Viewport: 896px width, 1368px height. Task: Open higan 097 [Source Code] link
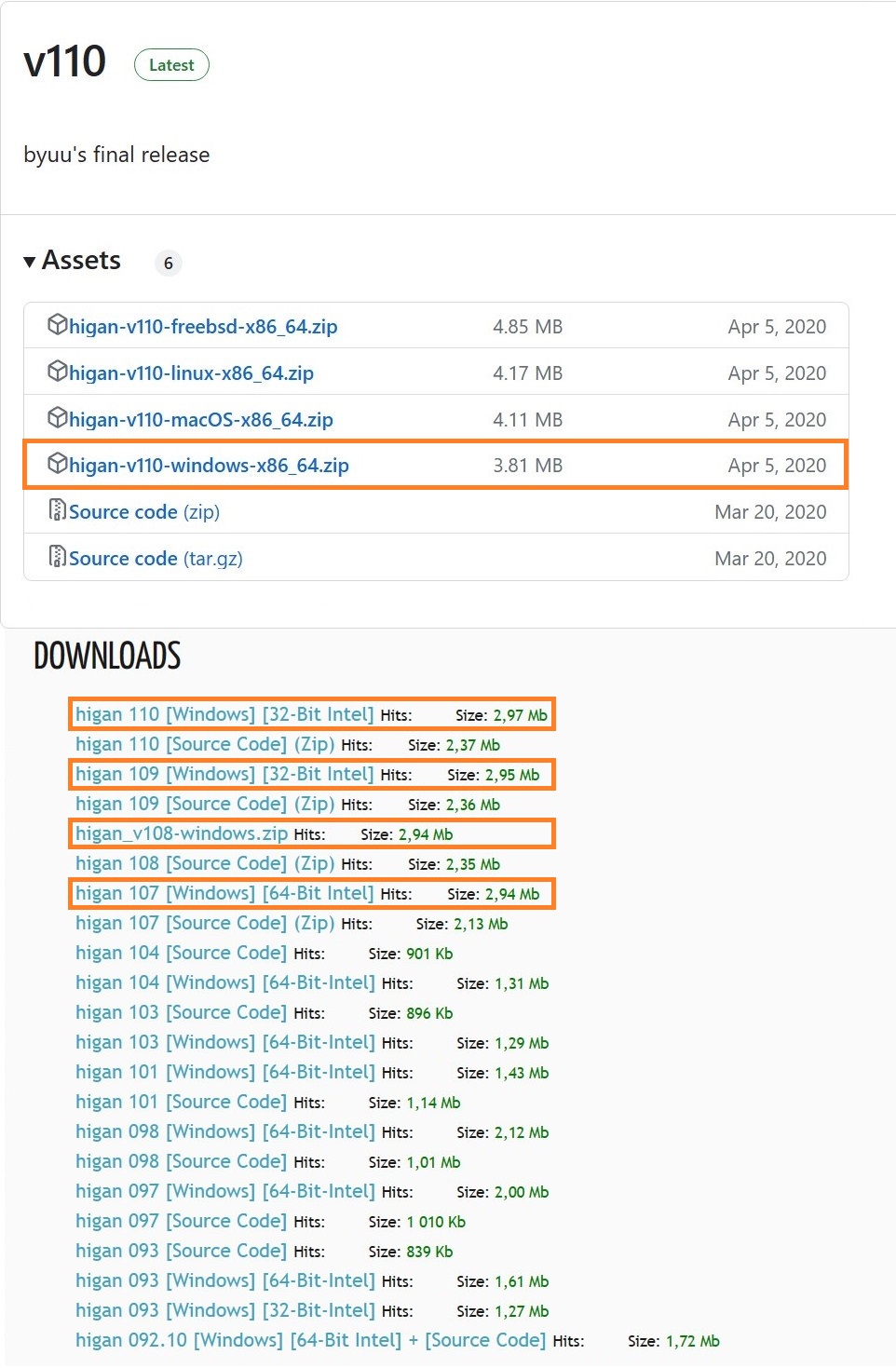tap(182, 1221)
